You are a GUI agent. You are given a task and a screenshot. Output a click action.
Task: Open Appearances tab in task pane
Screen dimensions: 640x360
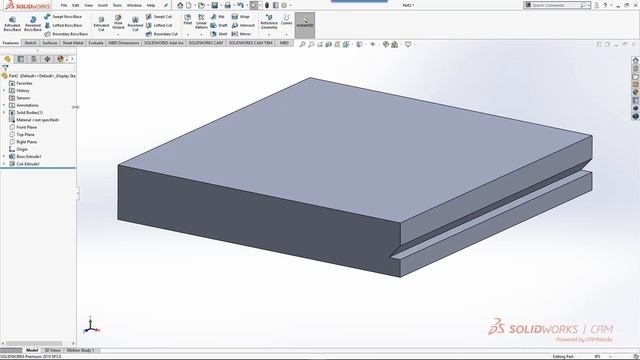pos(636,92)
